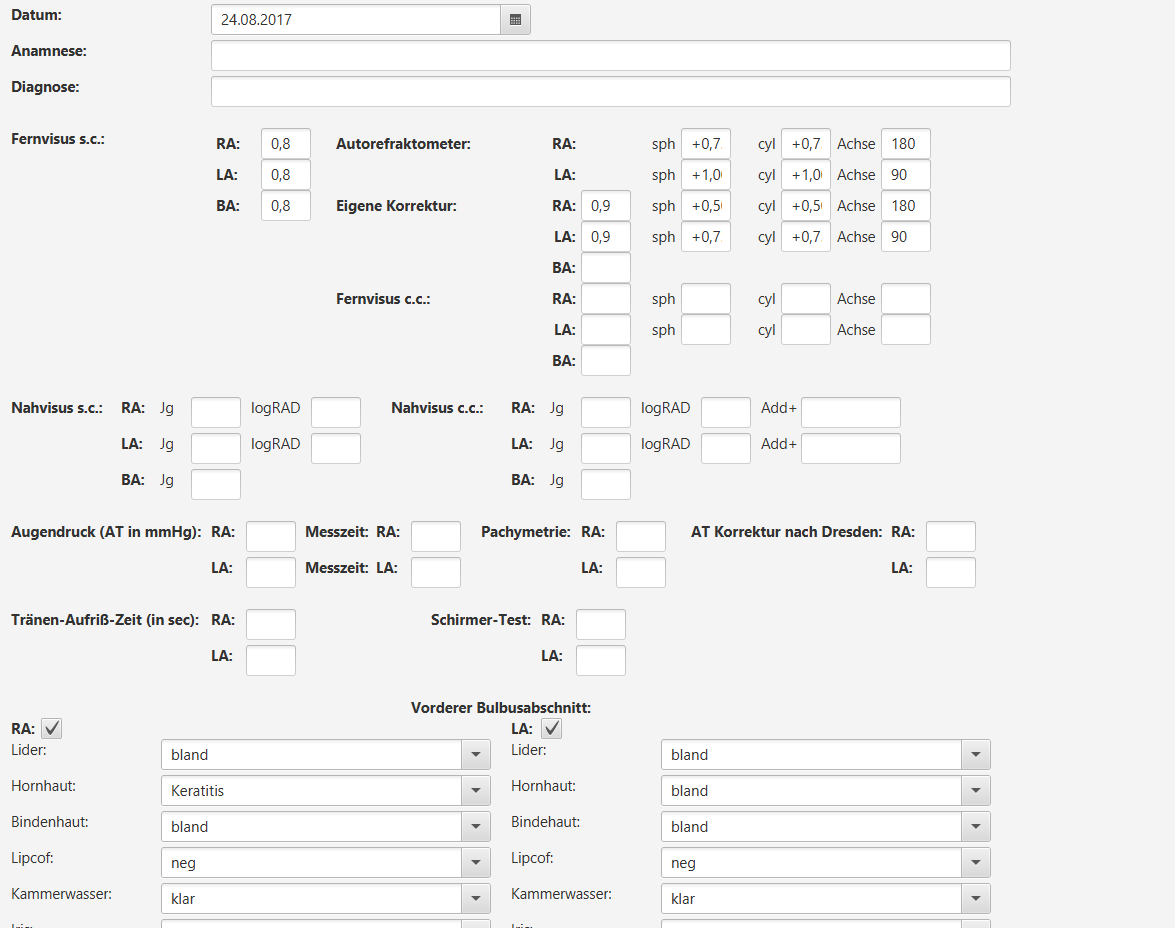Click Nahvisus s.c. LA Jg field
This screenshot has width=1175, height=928.
[x=216, y=448]
